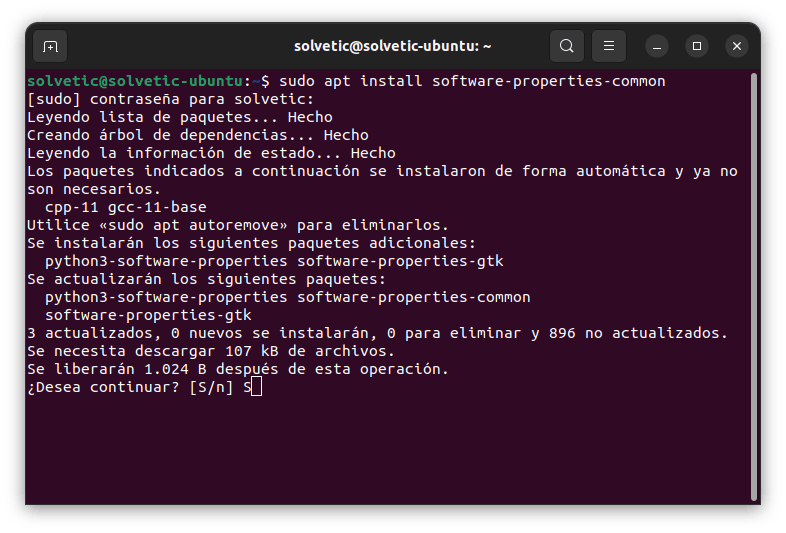Click the window title solvetic@solvetic-ubuntu
The width and height of the screenshot is (786, 533).
pos(392,46)
